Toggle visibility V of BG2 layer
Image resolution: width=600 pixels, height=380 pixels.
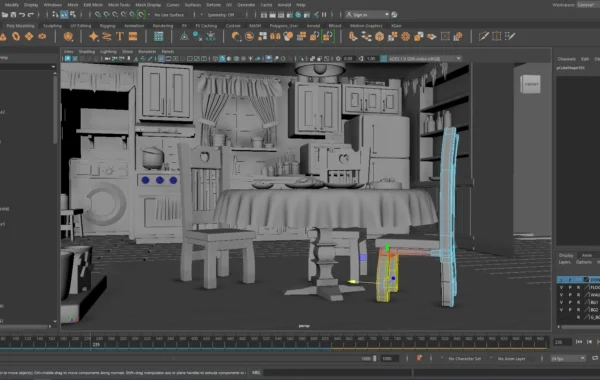pos(561,310)
